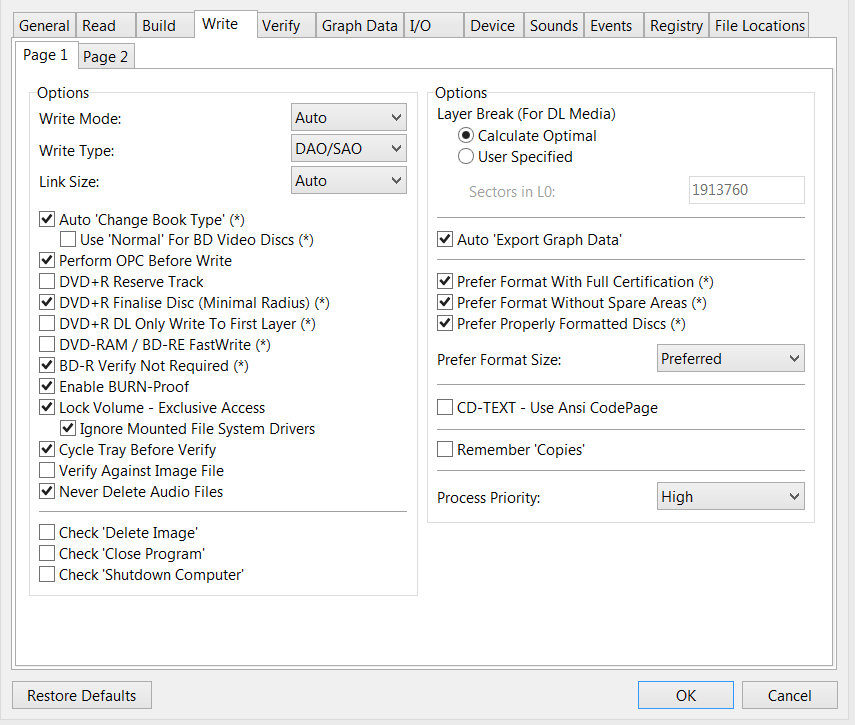Switch to the Verify tab
855x725 pixels.
281,26
